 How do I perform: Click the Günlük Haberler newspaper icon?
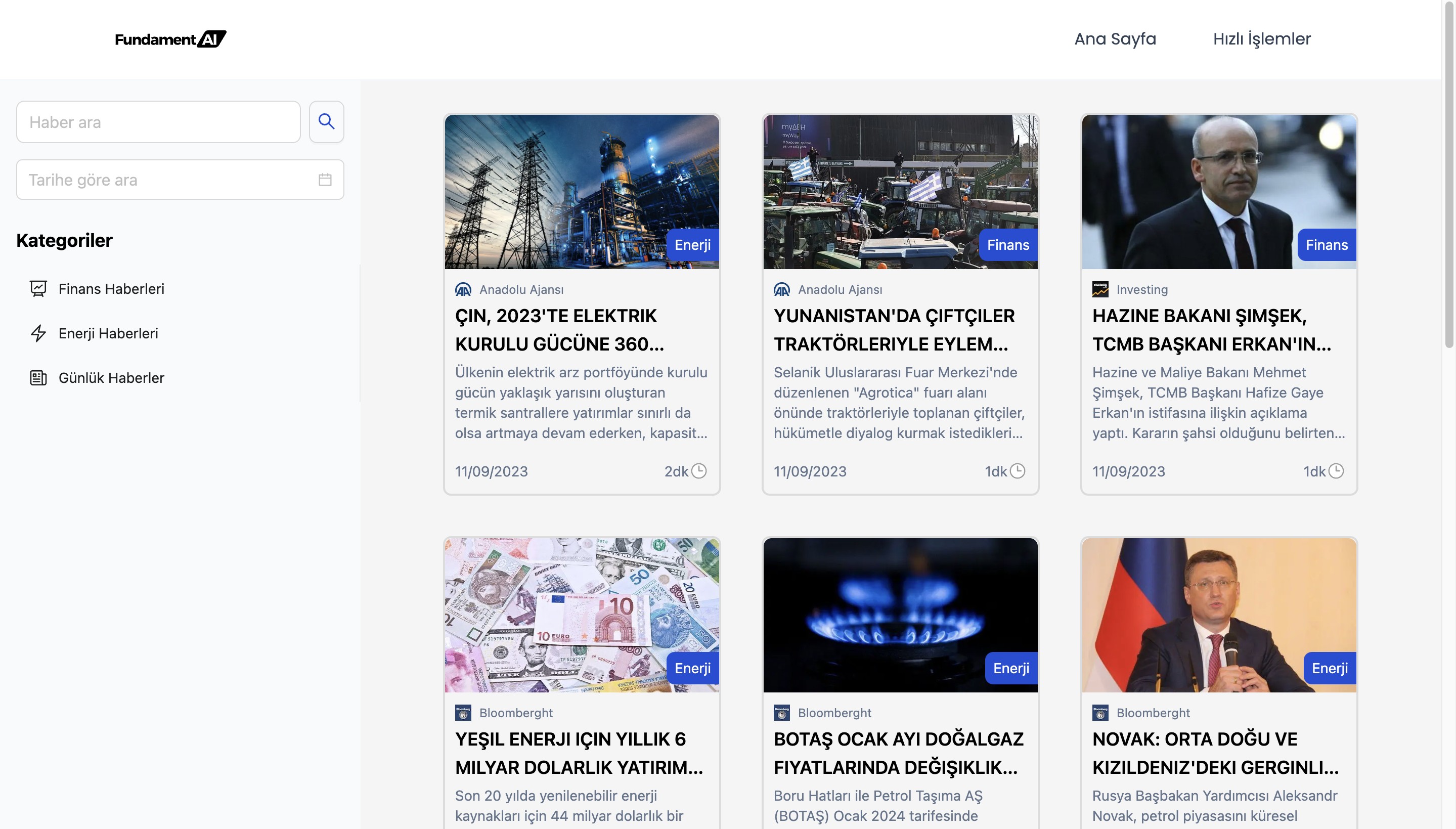click(x=37, y=377)
